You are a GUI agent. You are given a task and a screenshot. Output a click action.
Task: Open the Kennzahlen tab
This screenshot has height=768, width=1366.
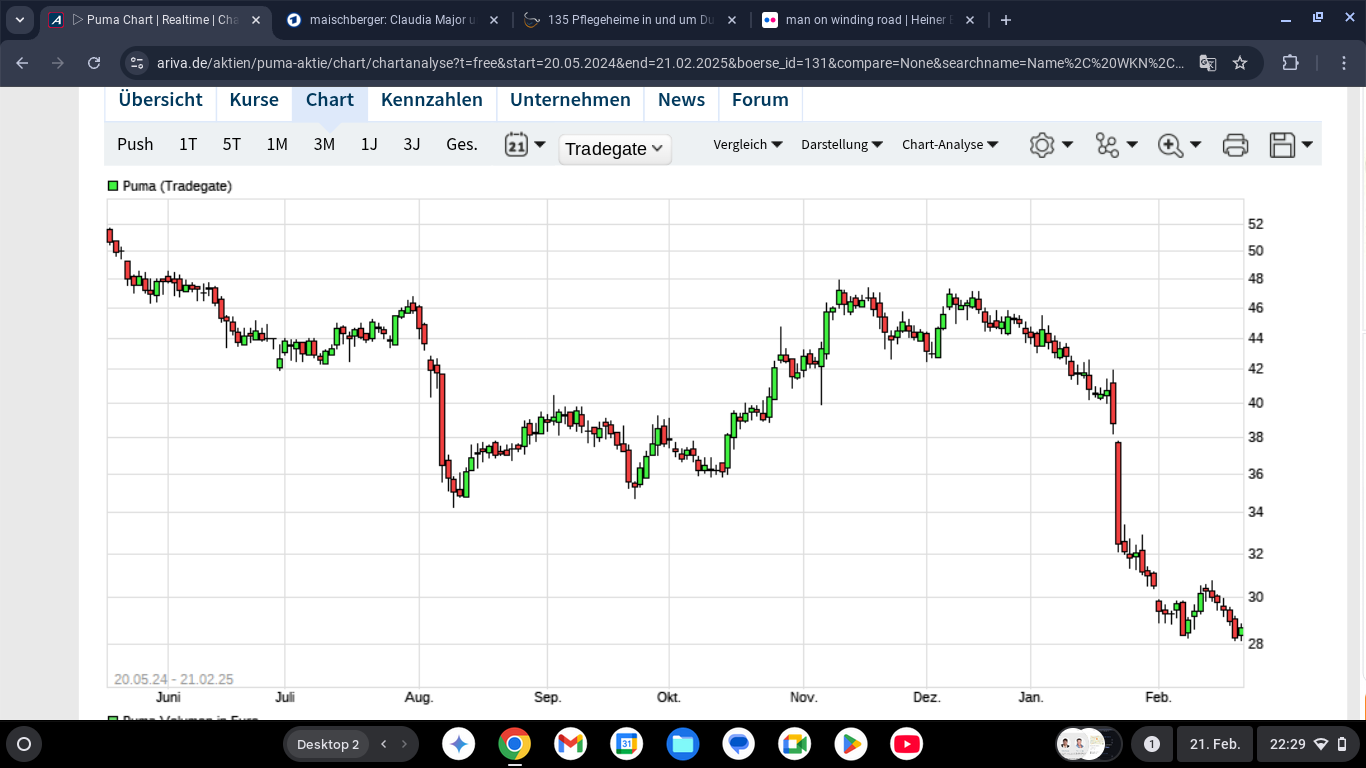(432, 100)
